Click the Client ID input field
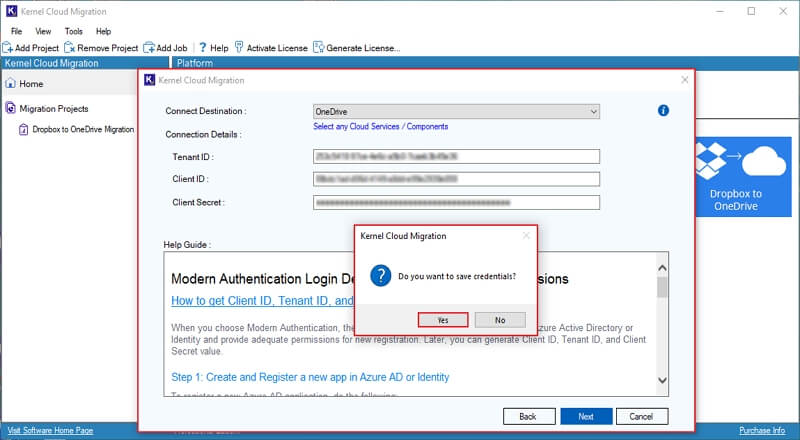 pos(456,179)
